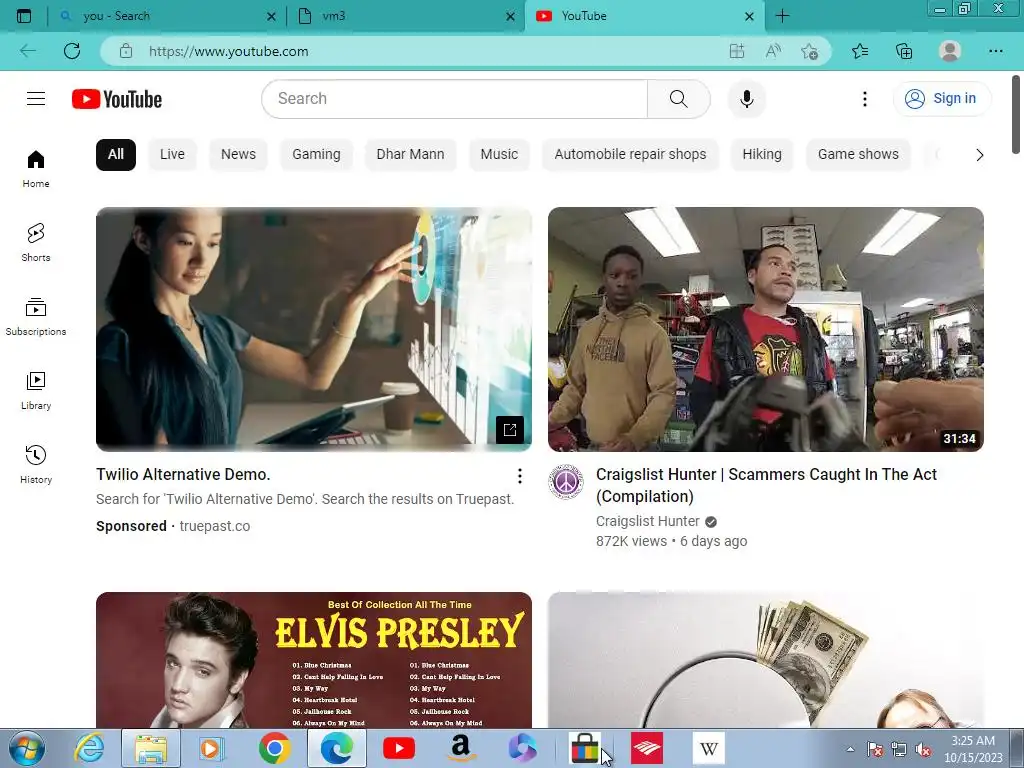View site information lock icon
Screen dimensions: 1024x768
coord(126,51)
